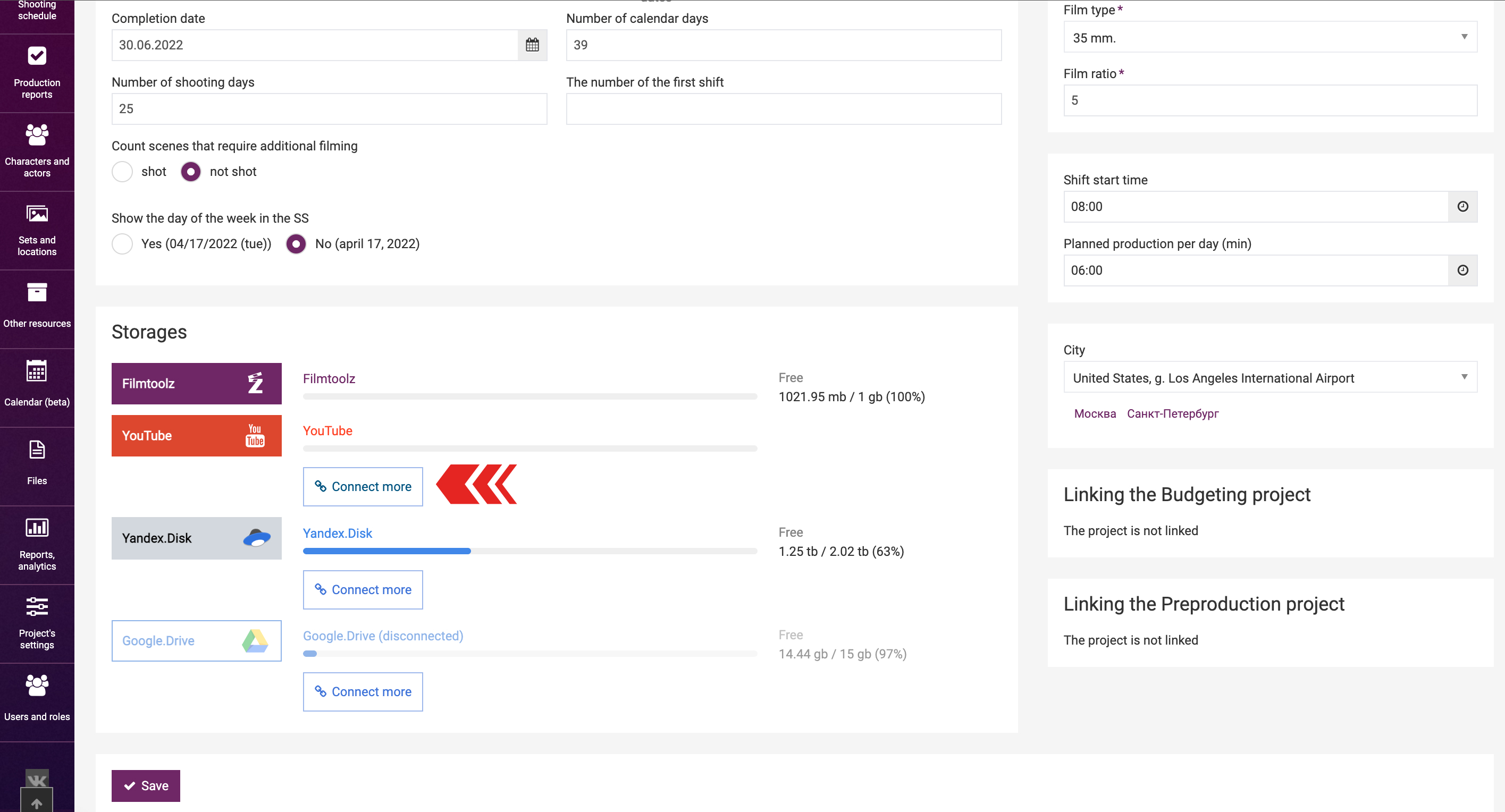Open Sets and locations section
Image resolution: width=1505 pixels, height=812 pixels.
pyautogui.click(x=37, y=230)
